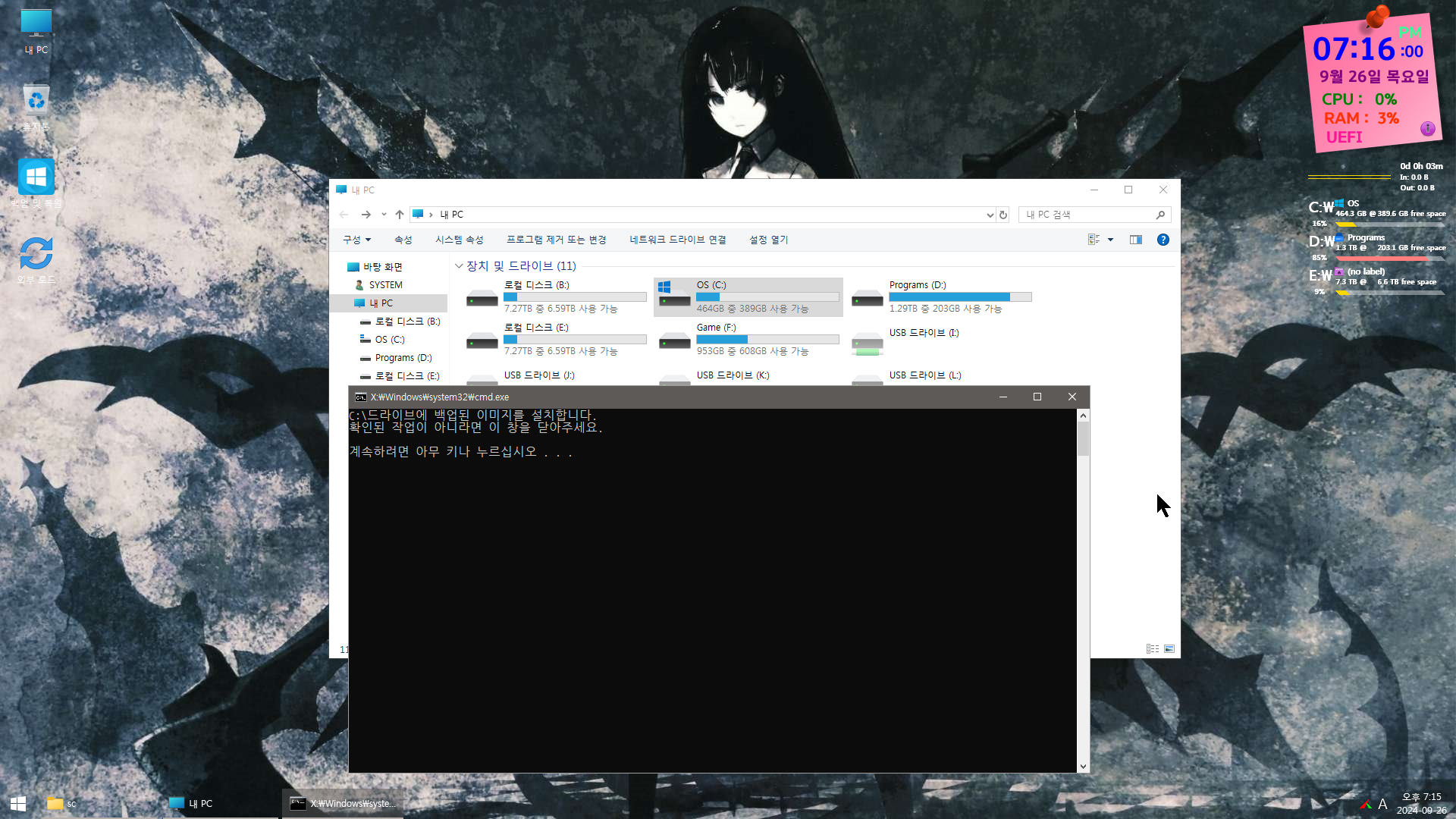Click the USB 드라이브 (L:) label
This screenshot has height=819, width=1456.
pyautogui.click(x=925, y=375)
